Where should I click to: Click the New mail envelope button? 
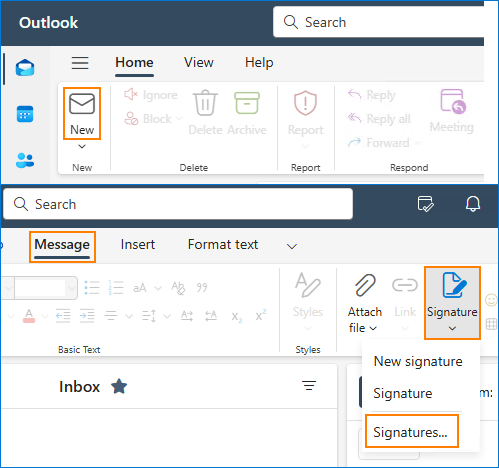82,114
